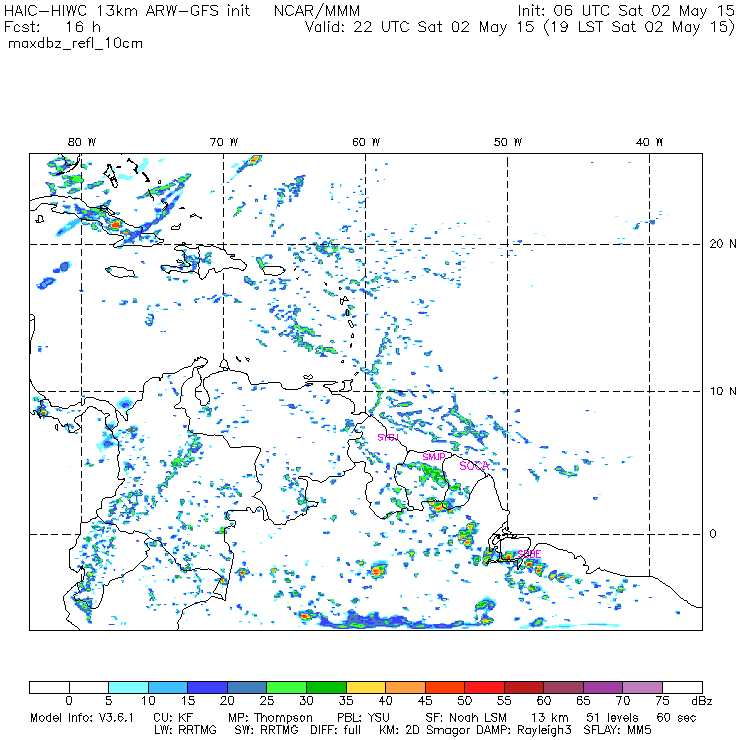Click the '35' tick label on legend

tap(346, 701)
